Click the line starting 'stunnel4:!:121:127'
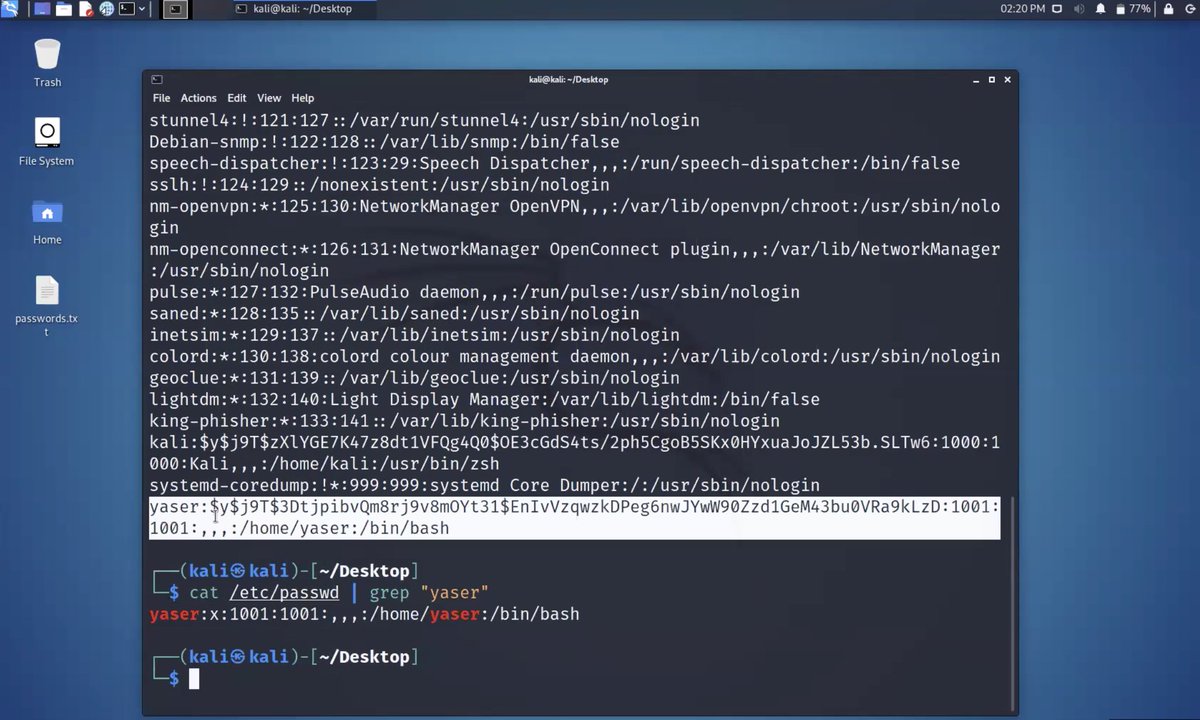This screenshot has width=1200, height=720. 424,120
